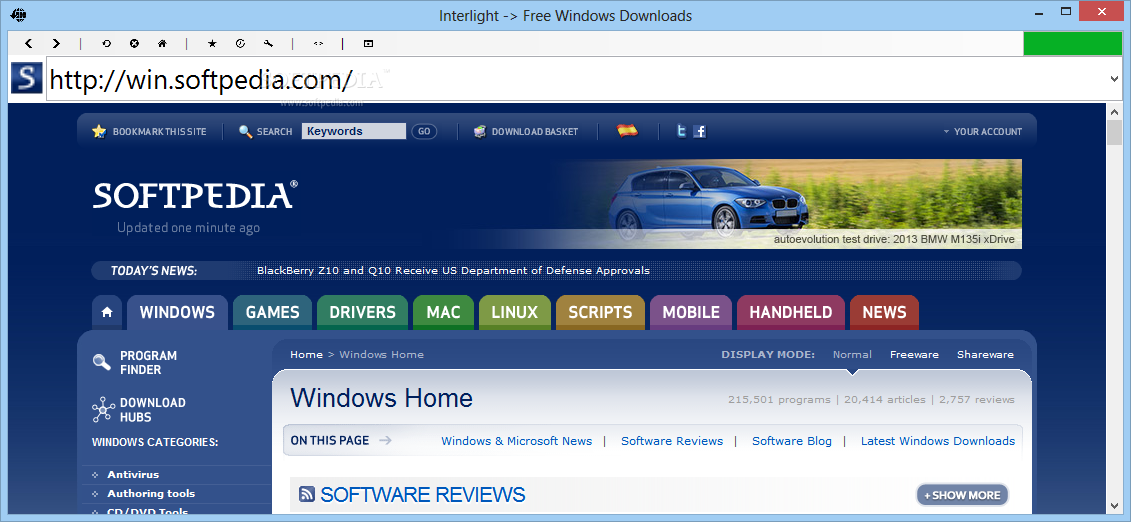
Task: Click the Interlight app icon in title bar
Action: coord(19,13)
